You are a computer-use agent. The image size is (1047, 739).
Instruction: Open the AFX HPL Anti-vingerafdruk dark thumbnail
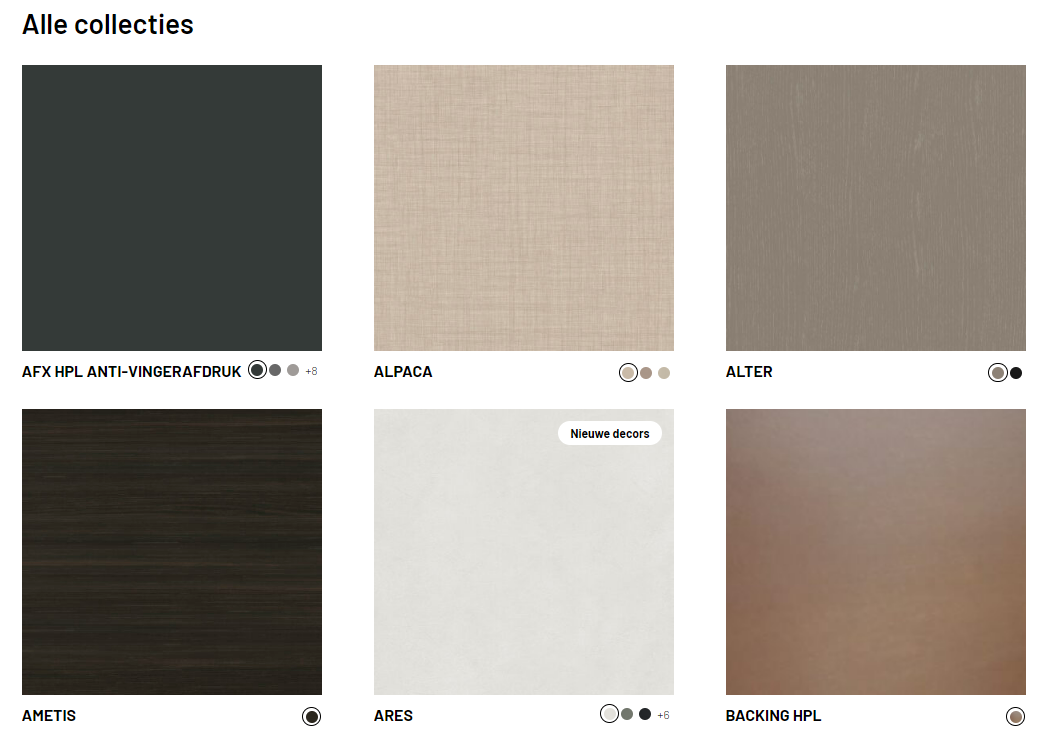coord(172,208)
